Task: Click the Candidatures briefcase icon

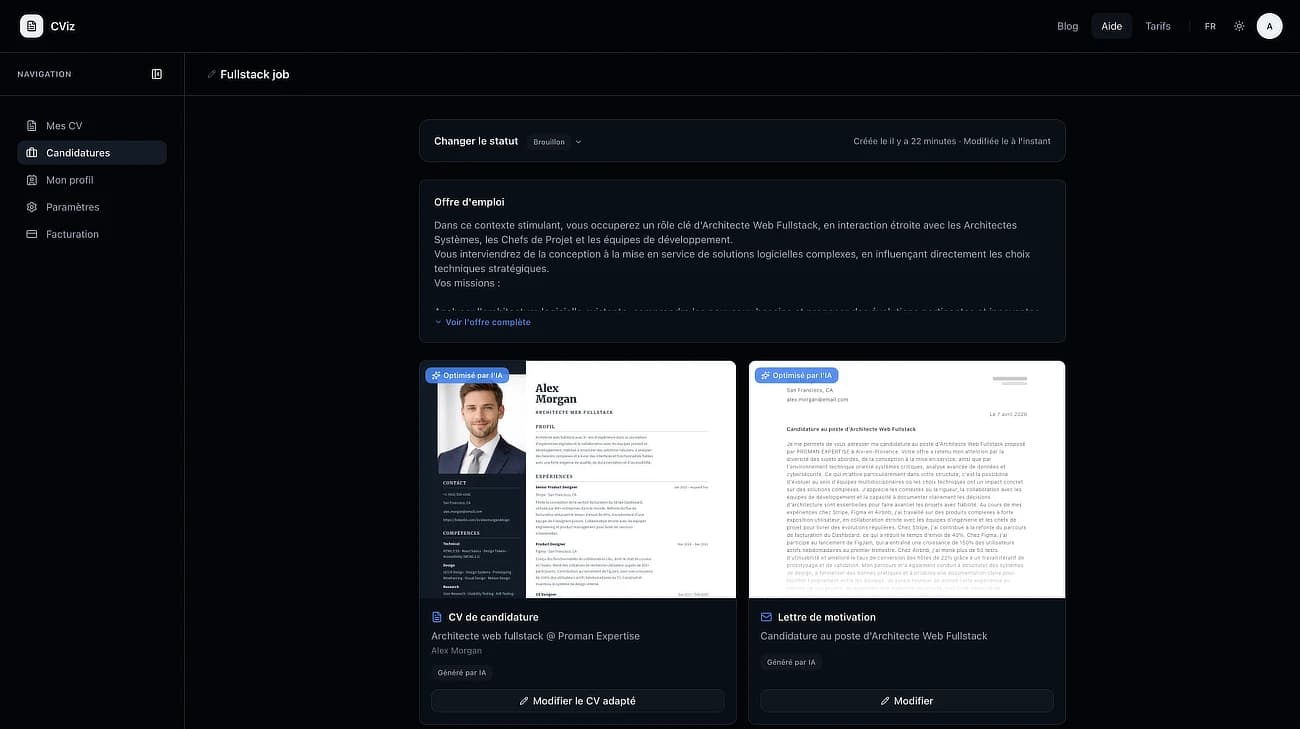Action: pos(31,153)
